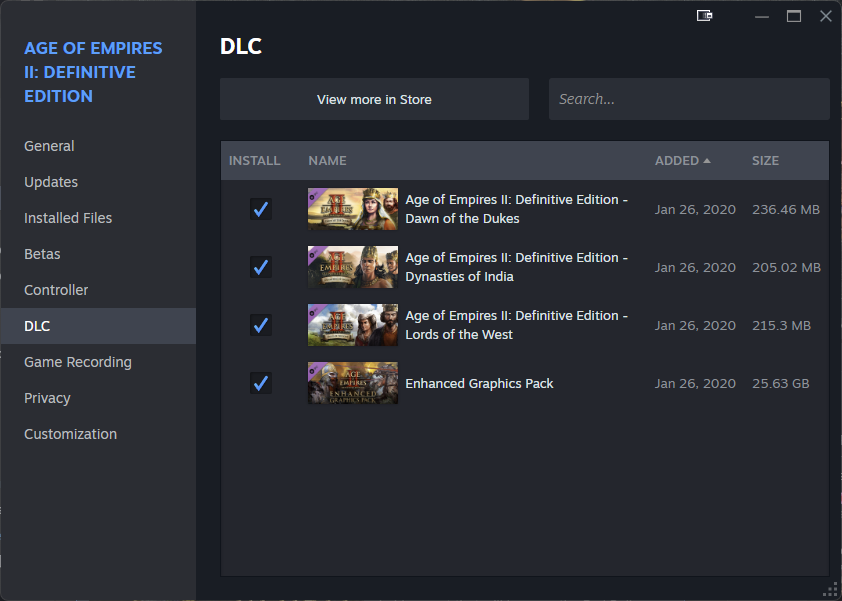
Task: Click the 205.02 MB size value
Action: 786,267
